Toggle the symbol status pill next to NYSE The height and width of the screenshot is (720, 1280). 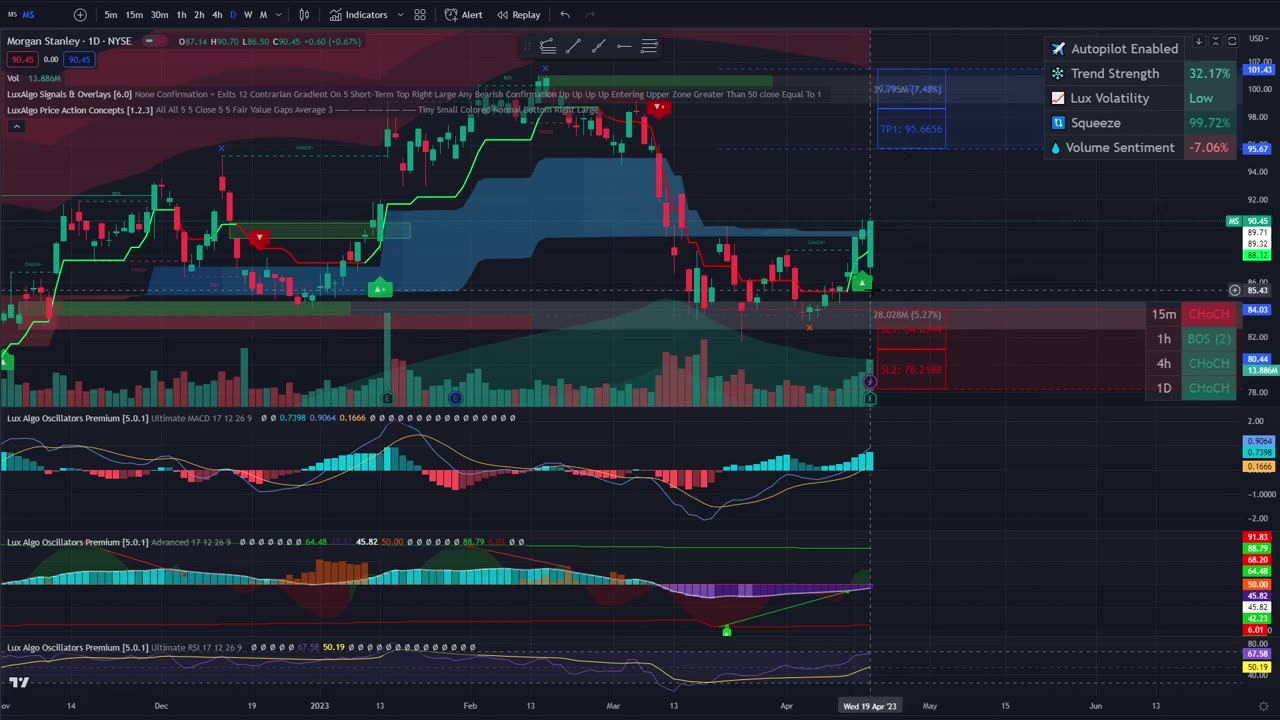[x=154, y=41]
